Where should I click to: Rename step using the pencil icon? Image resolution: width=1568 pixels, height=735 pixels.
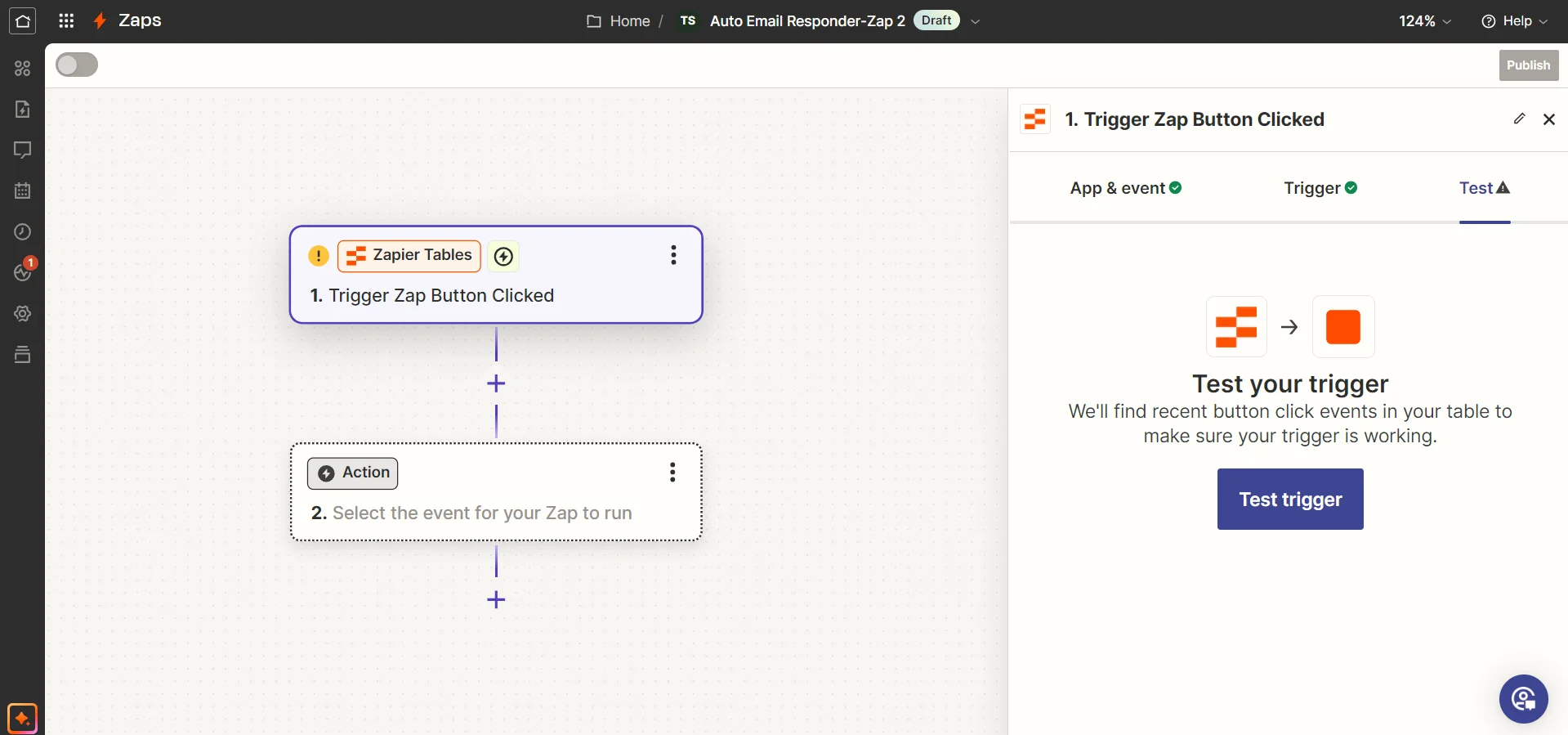pyautogui.click(x=1519, y=119)
